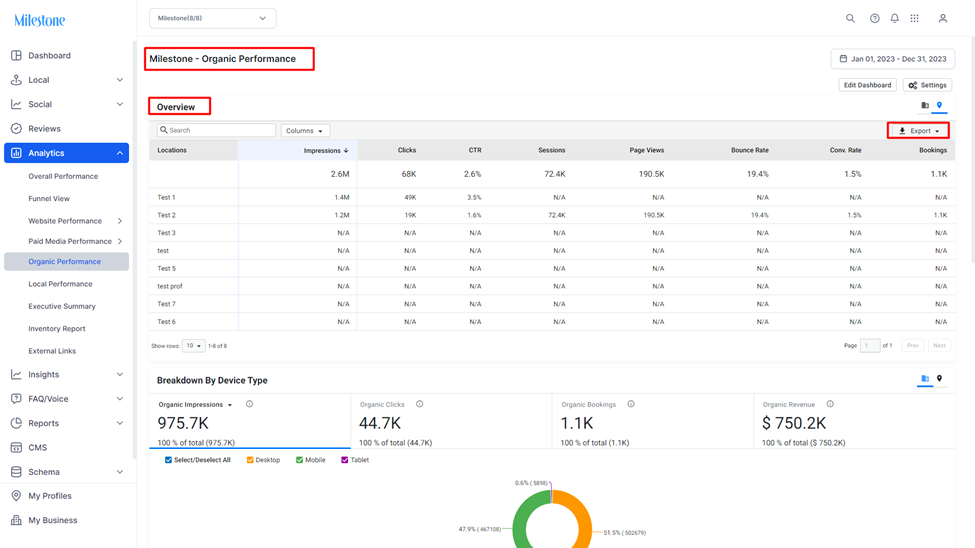Show info for Organic Clicks
975x548 pixels.
420,404
